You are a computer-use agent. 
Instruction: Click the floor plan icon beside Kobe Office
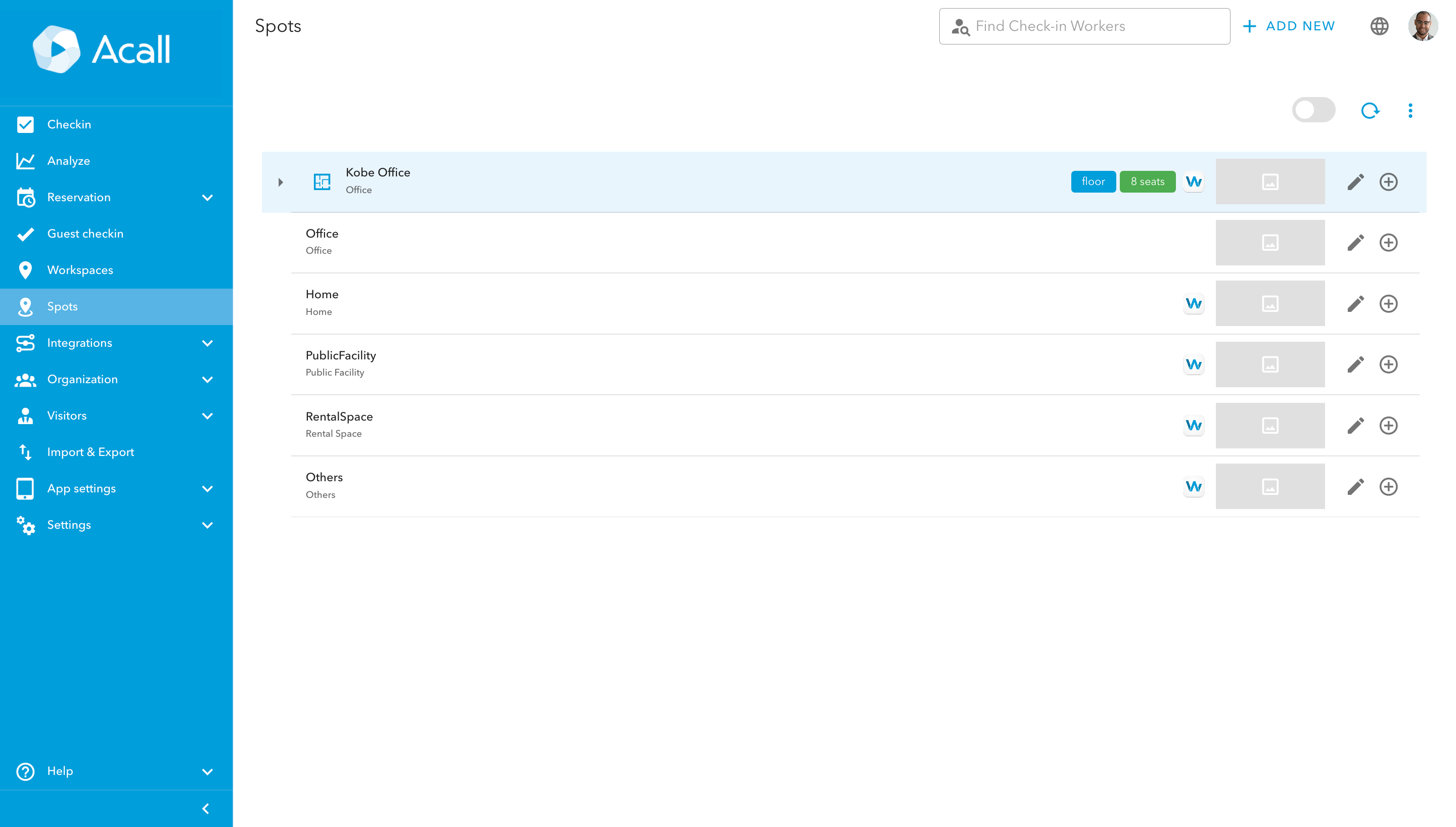pos(322,181)
